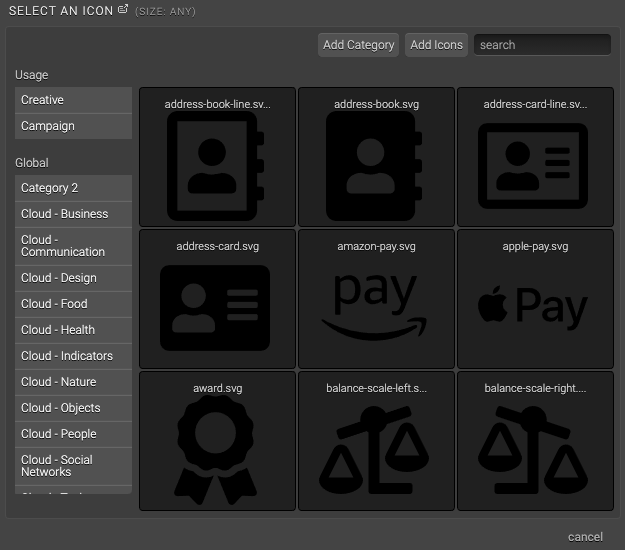
Task: Open the Creative usage category
Action: click(x=73, y=100)
